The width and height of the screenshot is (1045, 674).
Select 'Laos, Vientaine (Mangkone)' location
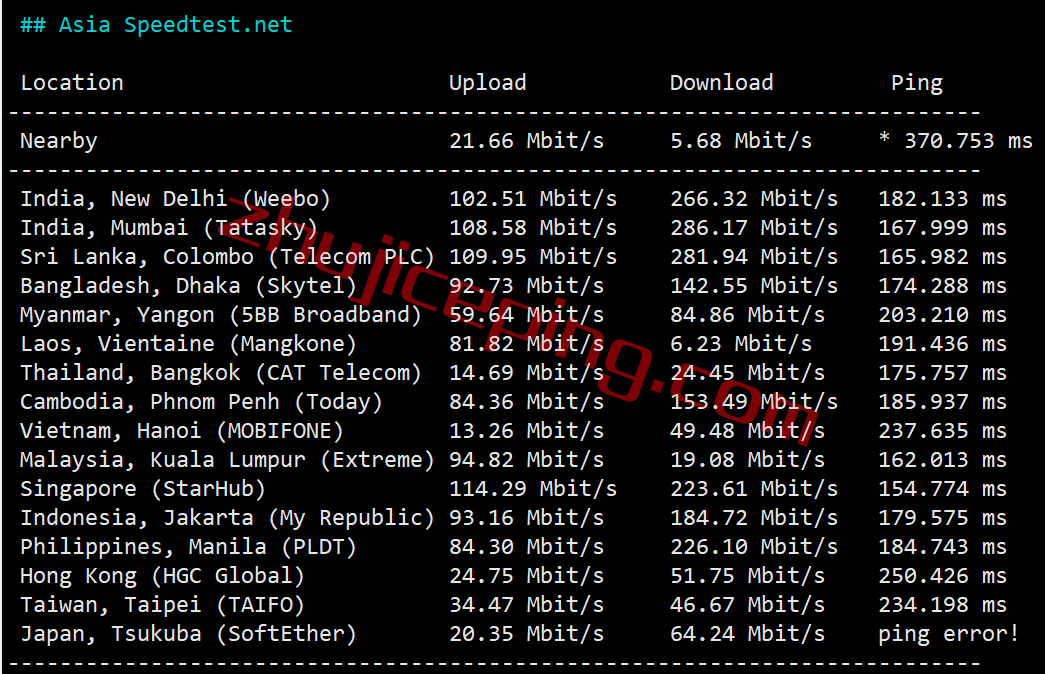(189, 345)
